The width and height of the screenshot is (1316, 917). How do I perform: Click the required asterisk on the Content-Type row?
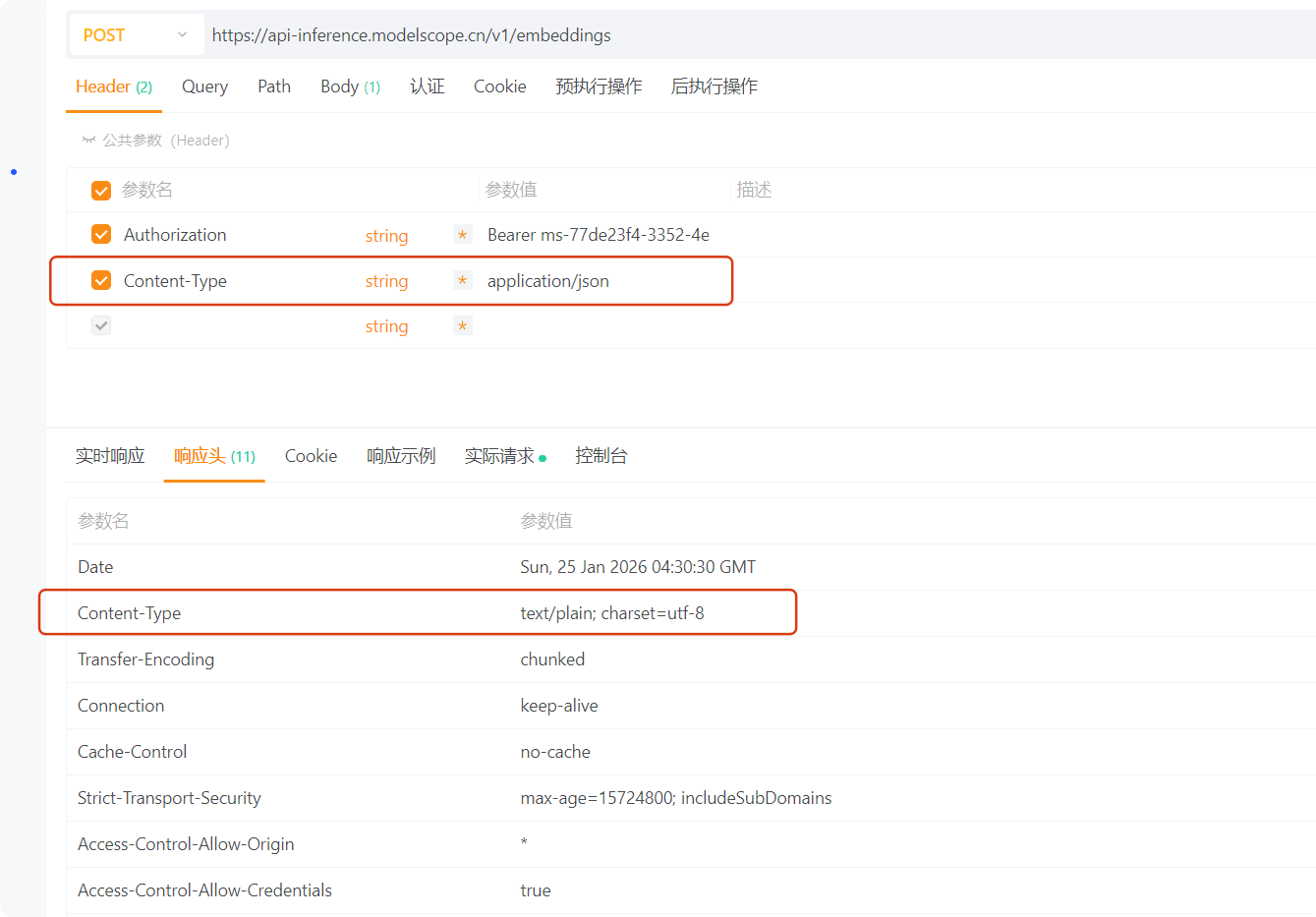click(462, 280)
